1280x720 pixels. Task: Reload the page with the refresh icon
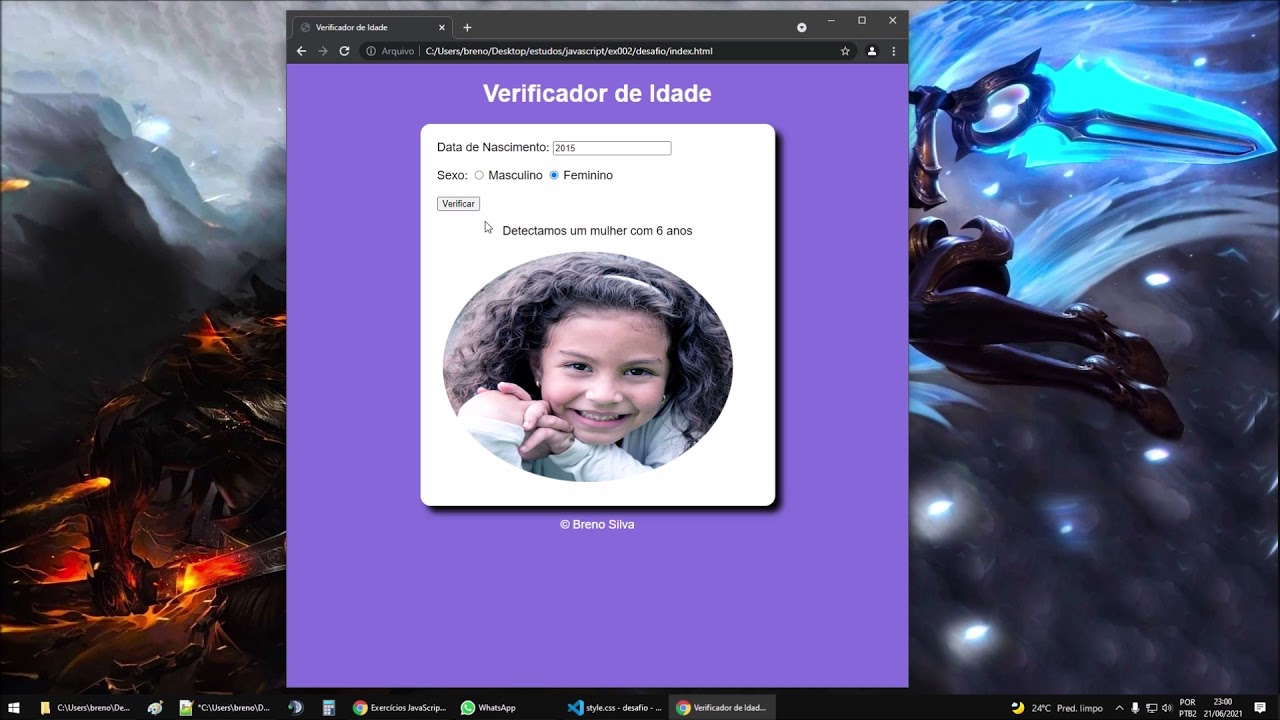pyautogui.click(x=344, y=51)
